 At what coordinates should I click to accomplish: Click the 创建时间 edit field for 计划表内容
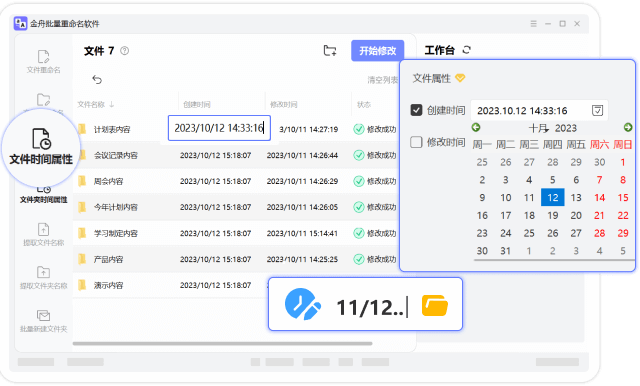click(x=219, y=128)
